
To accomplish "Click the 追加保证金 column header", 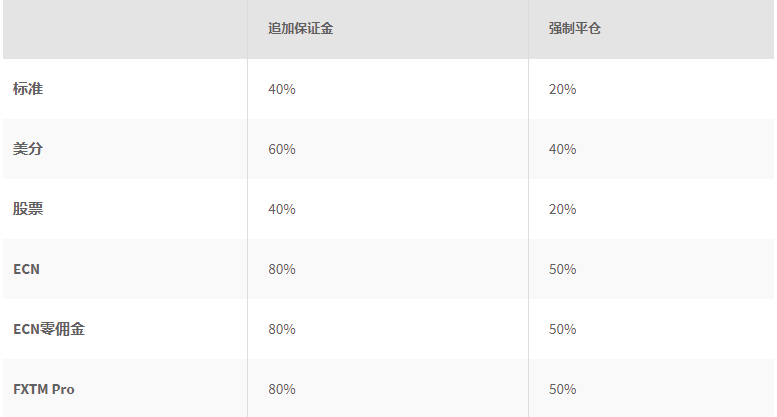I will pos(300,29).
